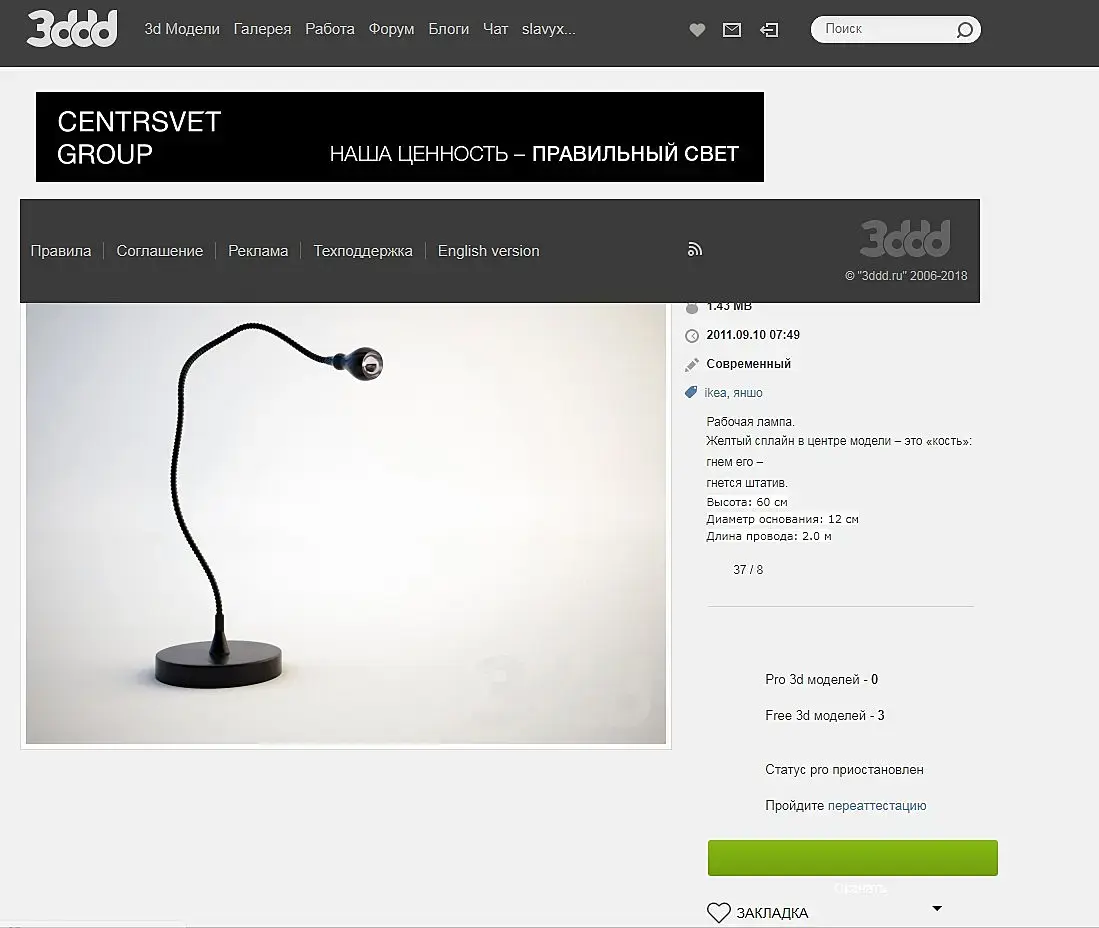The width and height of the screenshot is (1099, 928).
Task: Open the Форум menu item
Action: pyautogui.click(x=391, y=29)
